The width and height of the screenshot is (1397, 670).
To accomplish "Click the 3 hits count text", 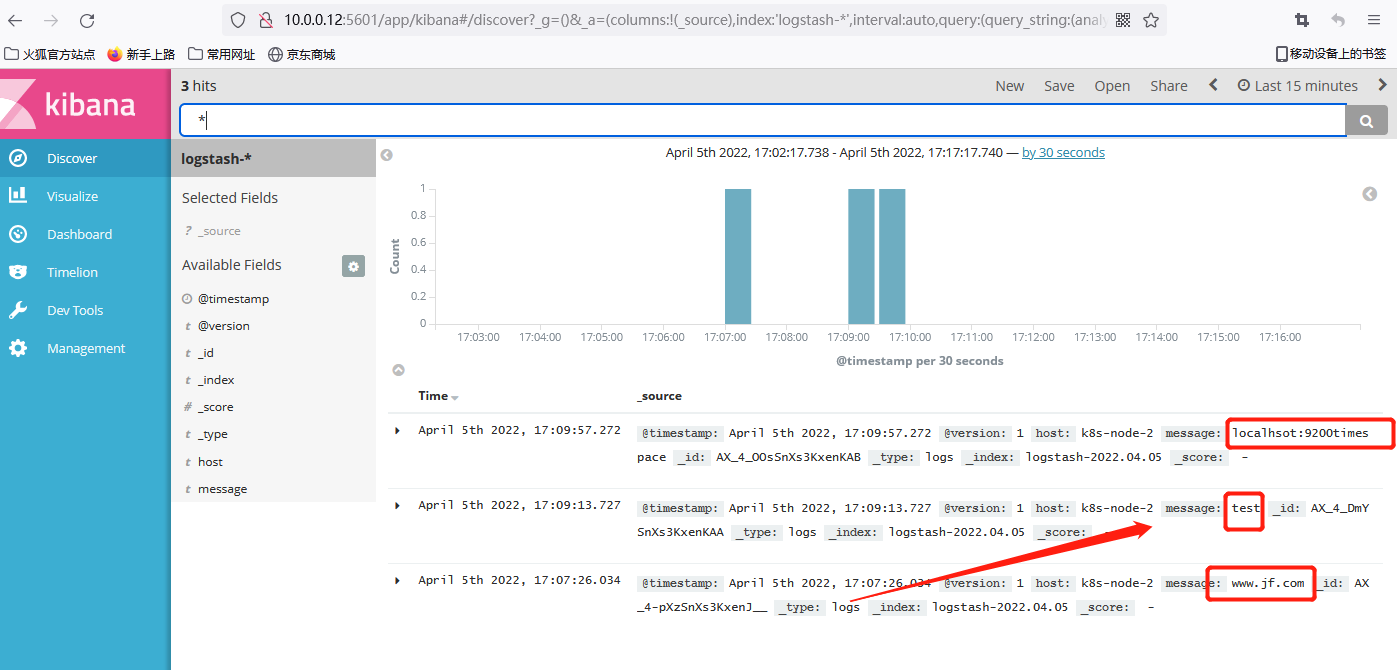I will pos(198,86).
